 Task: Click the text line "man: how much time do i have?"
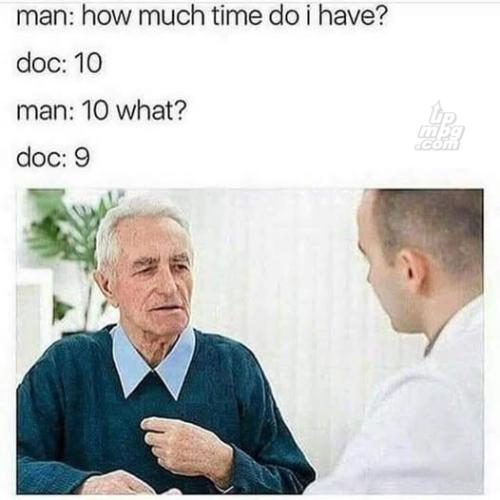[202, 17]
